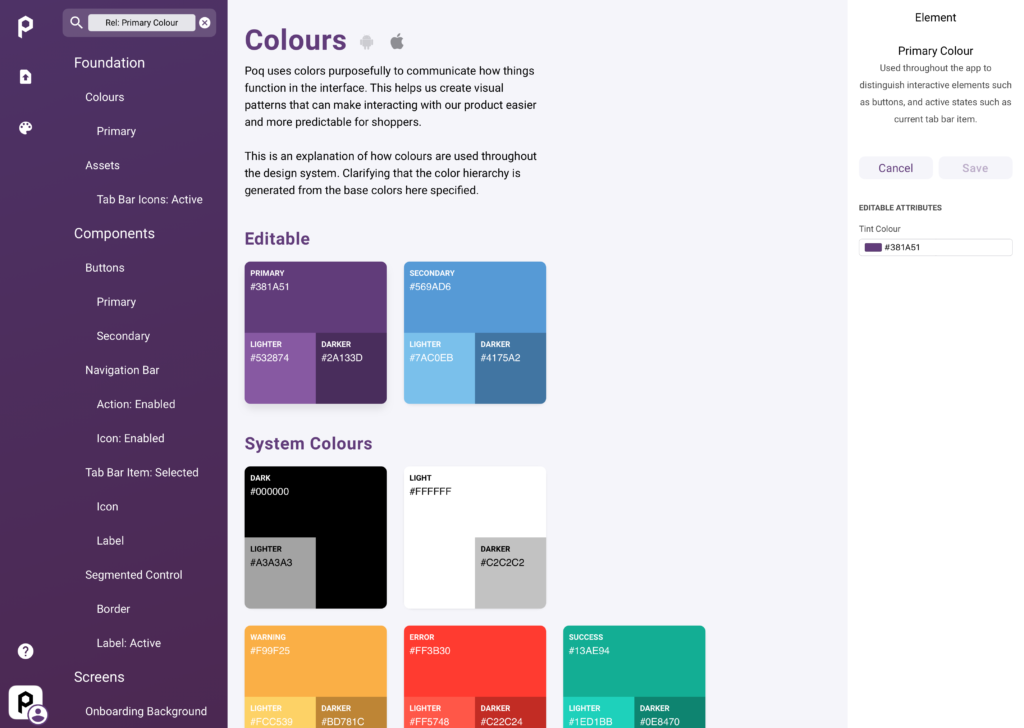
Task: Select the Darker #C22C24 error swatch
Action: [x=511, y=712]
